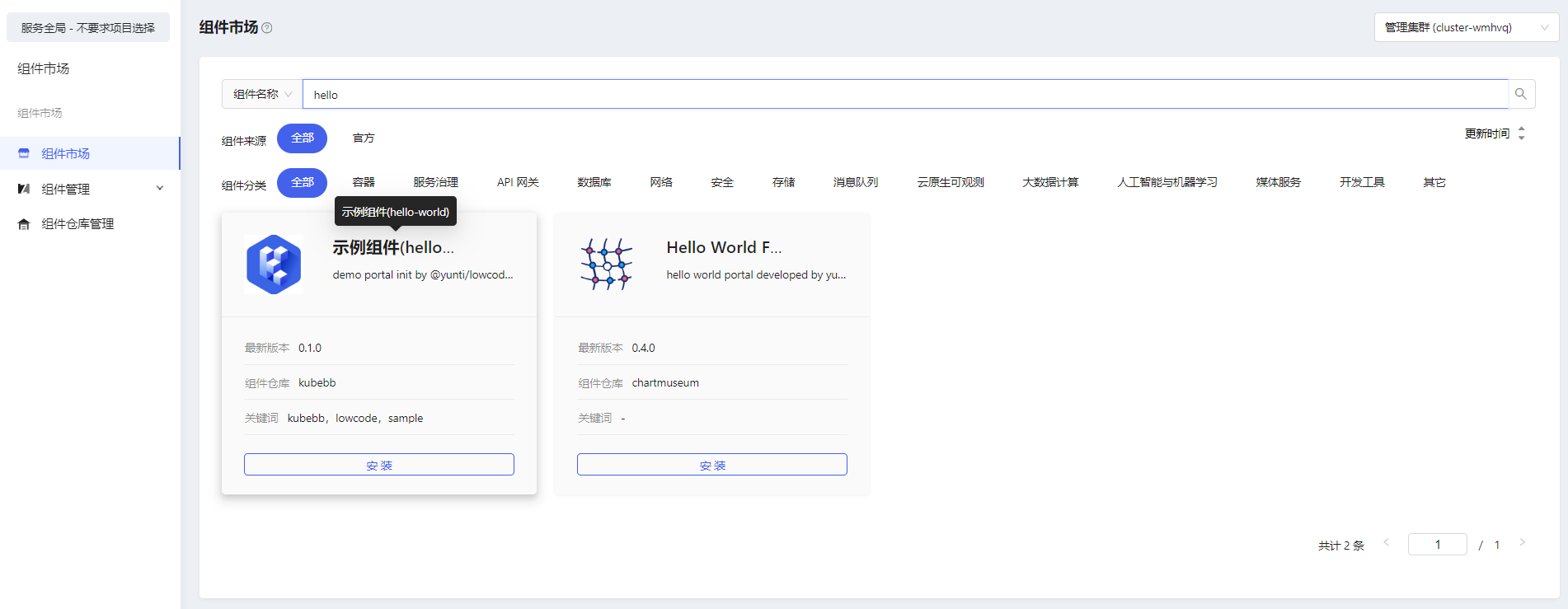Image resolution: width=1568 pixels, height=609 pixels.
Task: Filter by 云原生可观测 category
Action: pyautogui.click(x=951, y=182)
